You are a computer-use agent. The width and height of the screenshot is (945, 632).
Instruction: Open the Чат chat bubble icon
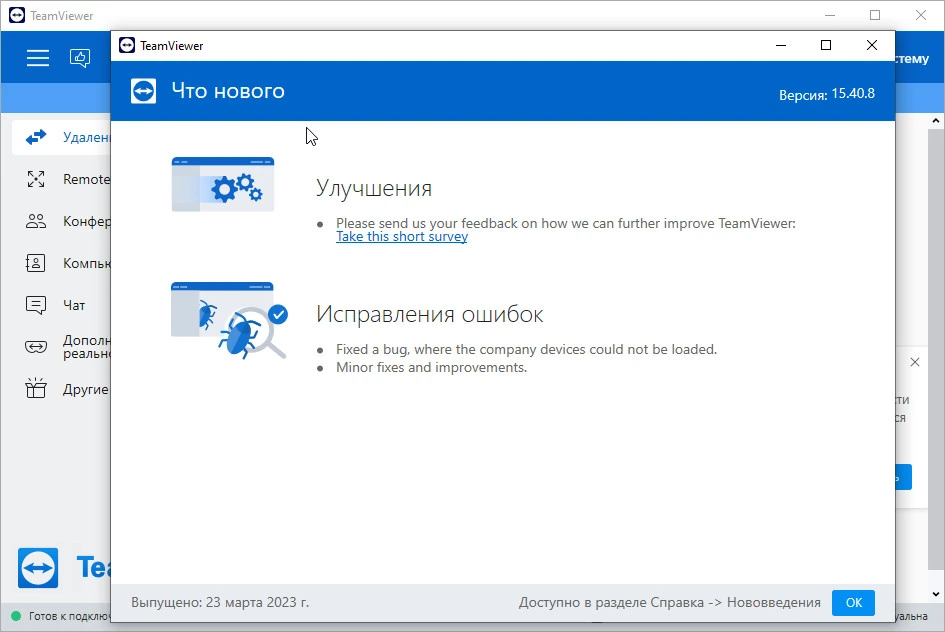pyautogui.click(x=36, y=305)
